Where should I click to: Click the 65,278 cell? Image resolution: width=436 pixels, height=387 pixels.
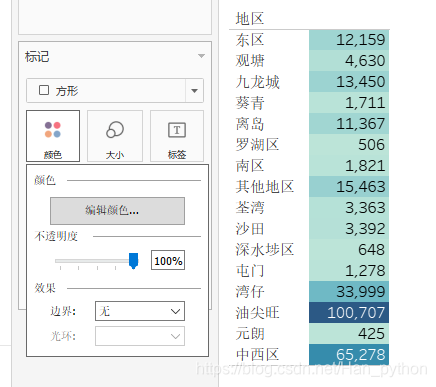(x=349, y=355)
